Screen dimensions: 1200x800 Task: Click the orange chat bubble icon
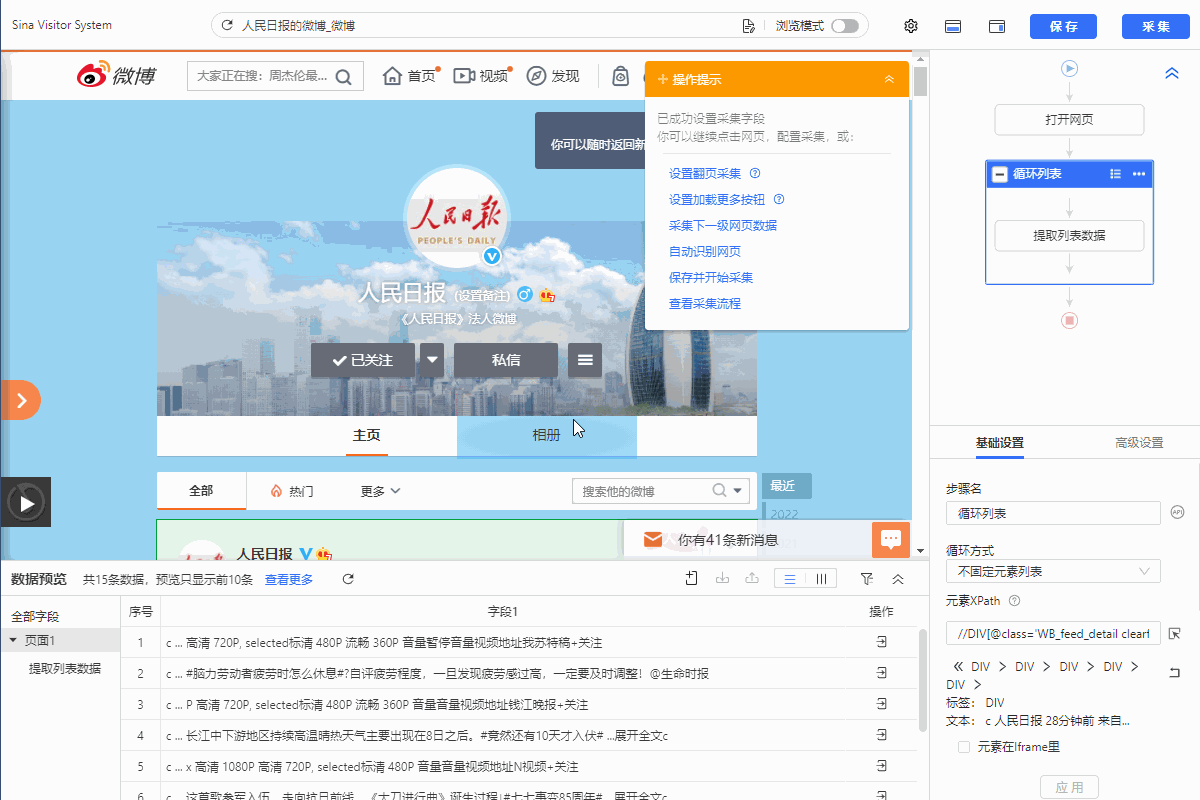(x=890, y=540)
